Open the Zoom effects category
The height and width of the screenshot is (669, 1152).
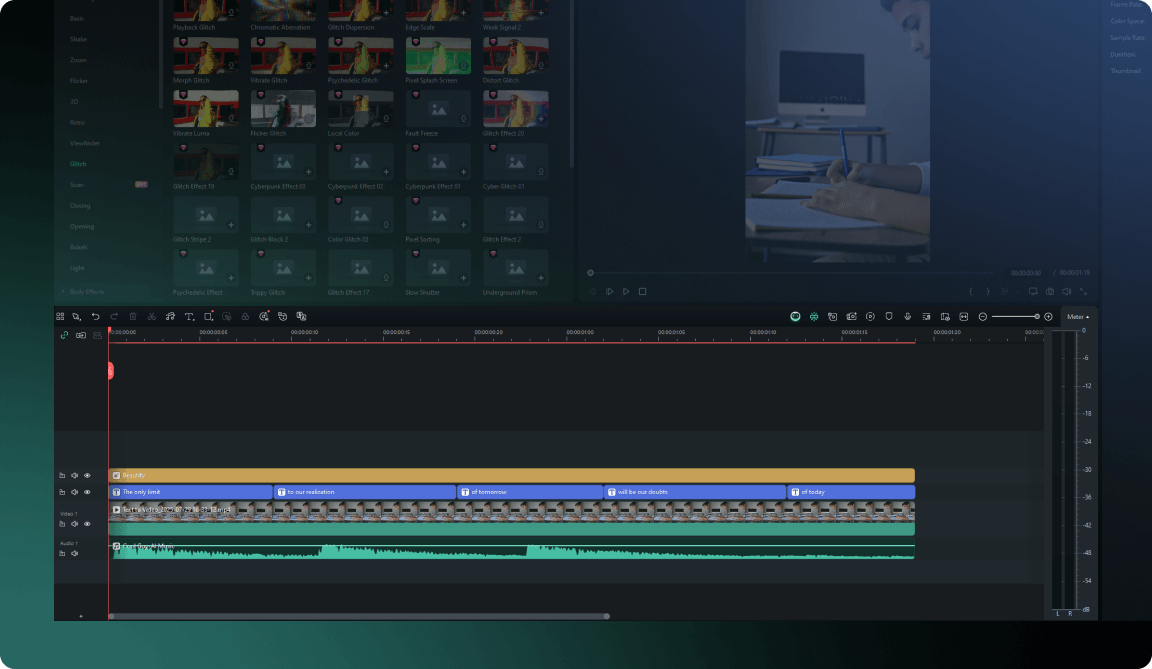click(x=78, y=60)
